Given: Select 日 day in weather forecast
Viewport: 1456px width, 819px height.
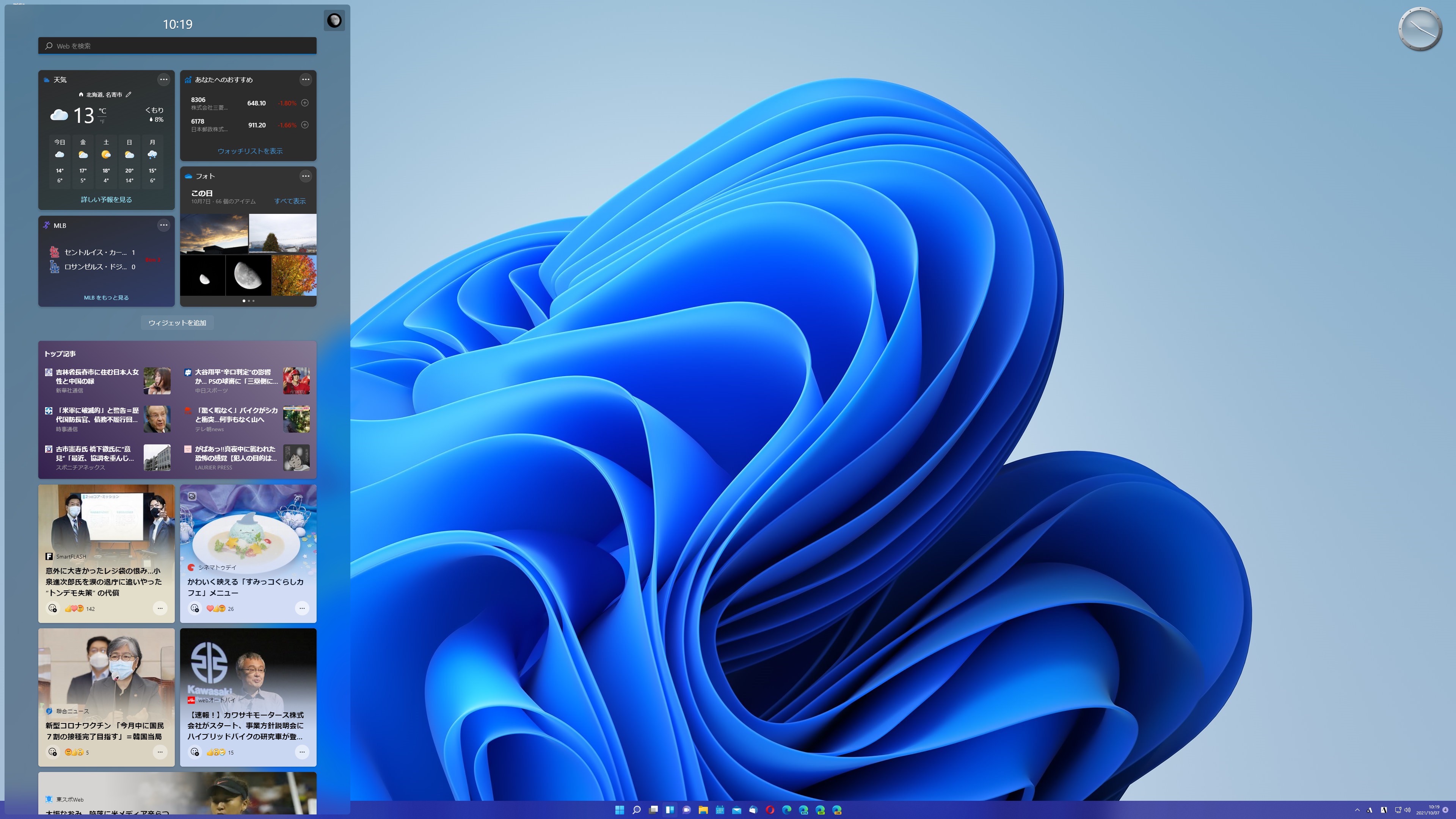Looking at the screenshot, I should 129,161.
